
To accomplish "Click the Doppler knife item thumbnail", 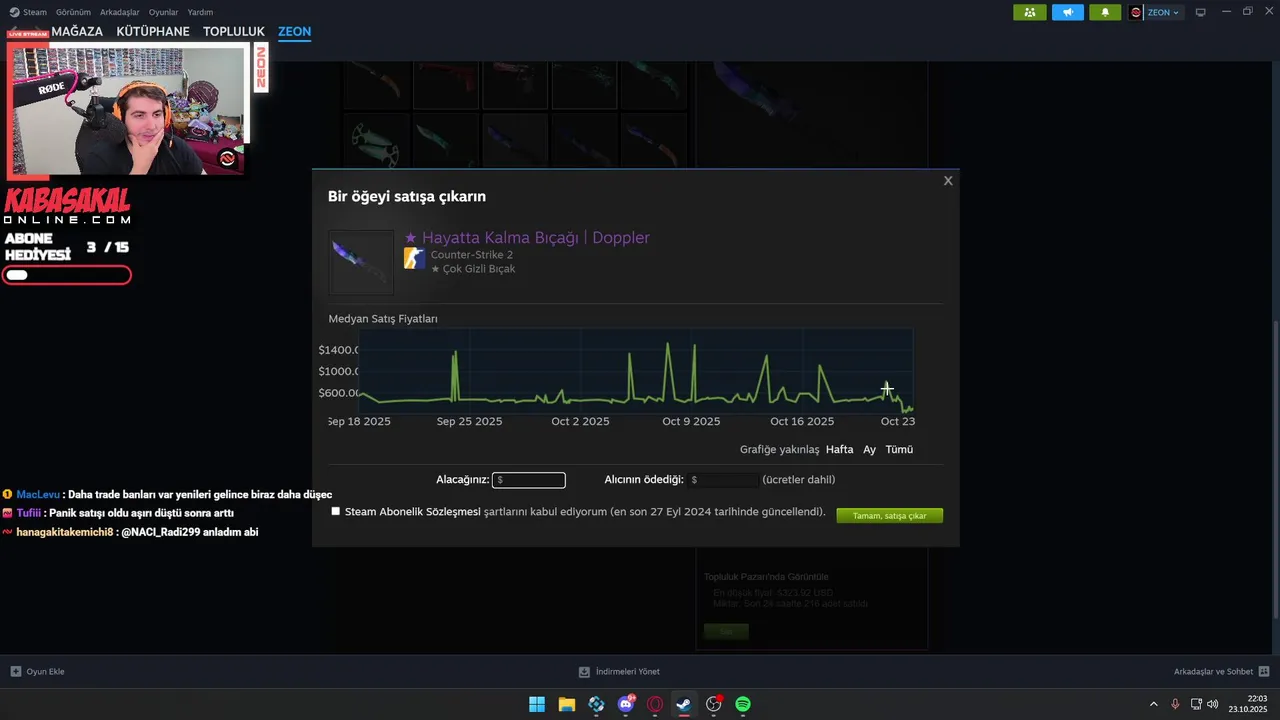I will point(361,262).
